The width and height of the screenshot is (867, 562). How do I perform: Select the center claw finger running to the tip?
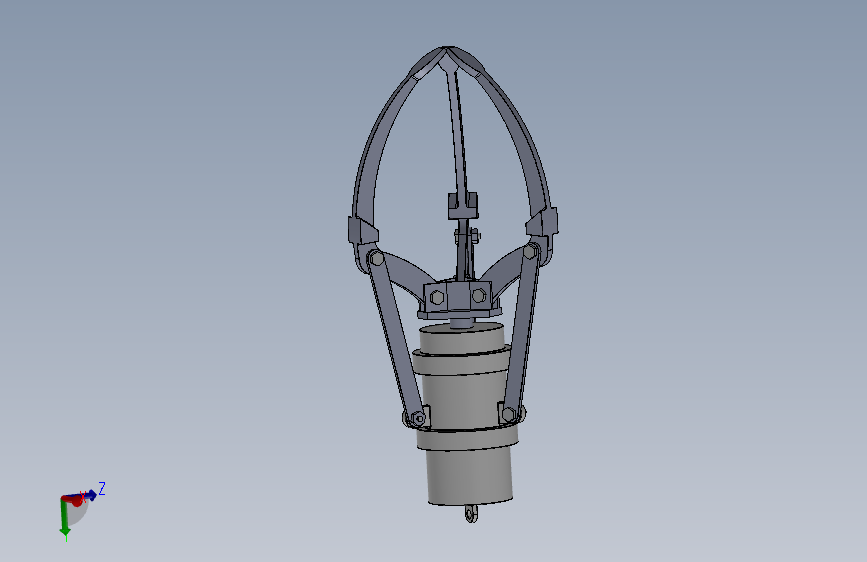pos(457,130)
